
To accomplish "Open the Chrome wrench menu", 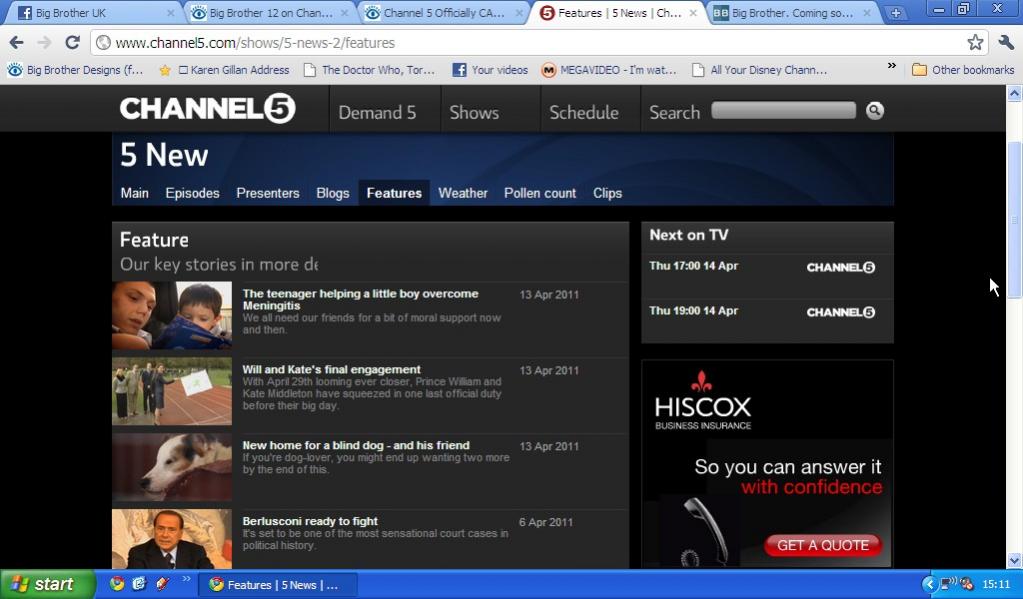I will click(x=1006, y=43).
